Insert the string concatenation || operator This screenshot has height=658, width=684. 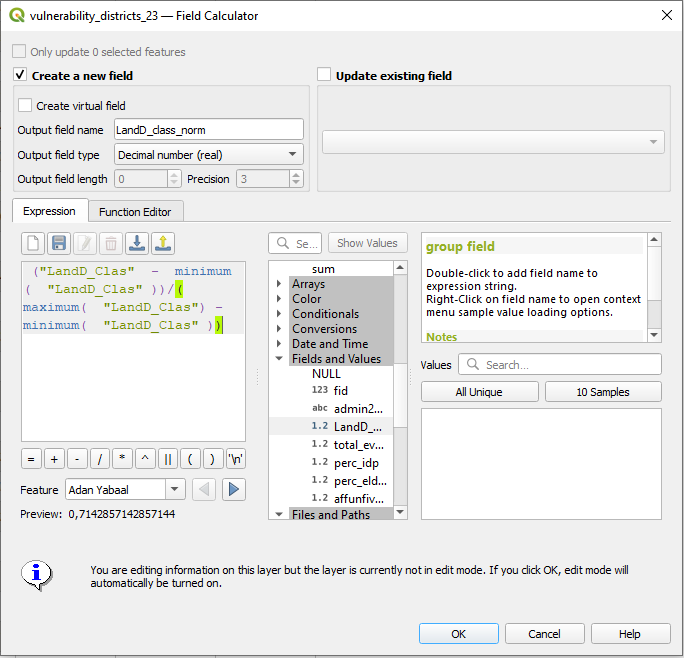167,459
